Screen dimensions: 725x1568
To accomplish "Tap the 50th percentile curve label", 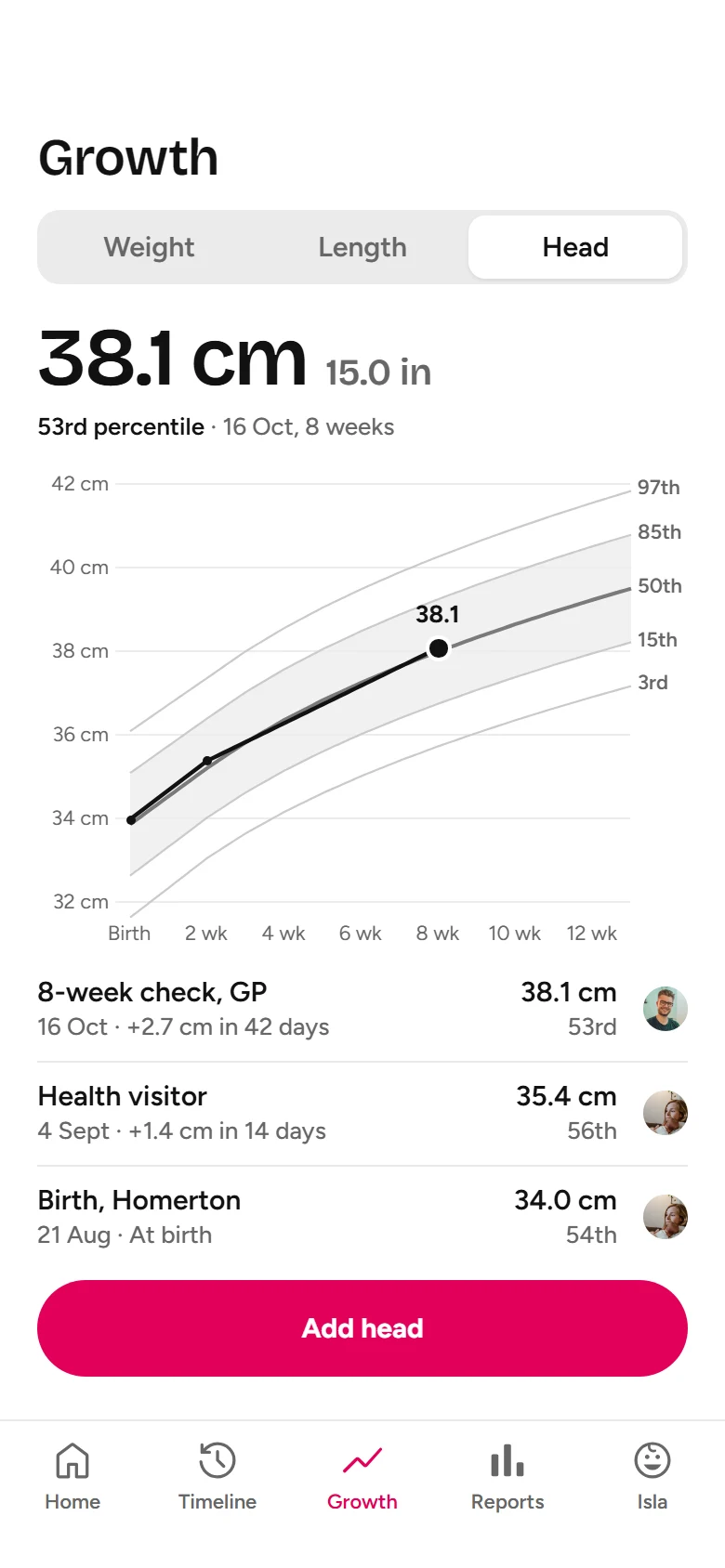I will (660, 586).
